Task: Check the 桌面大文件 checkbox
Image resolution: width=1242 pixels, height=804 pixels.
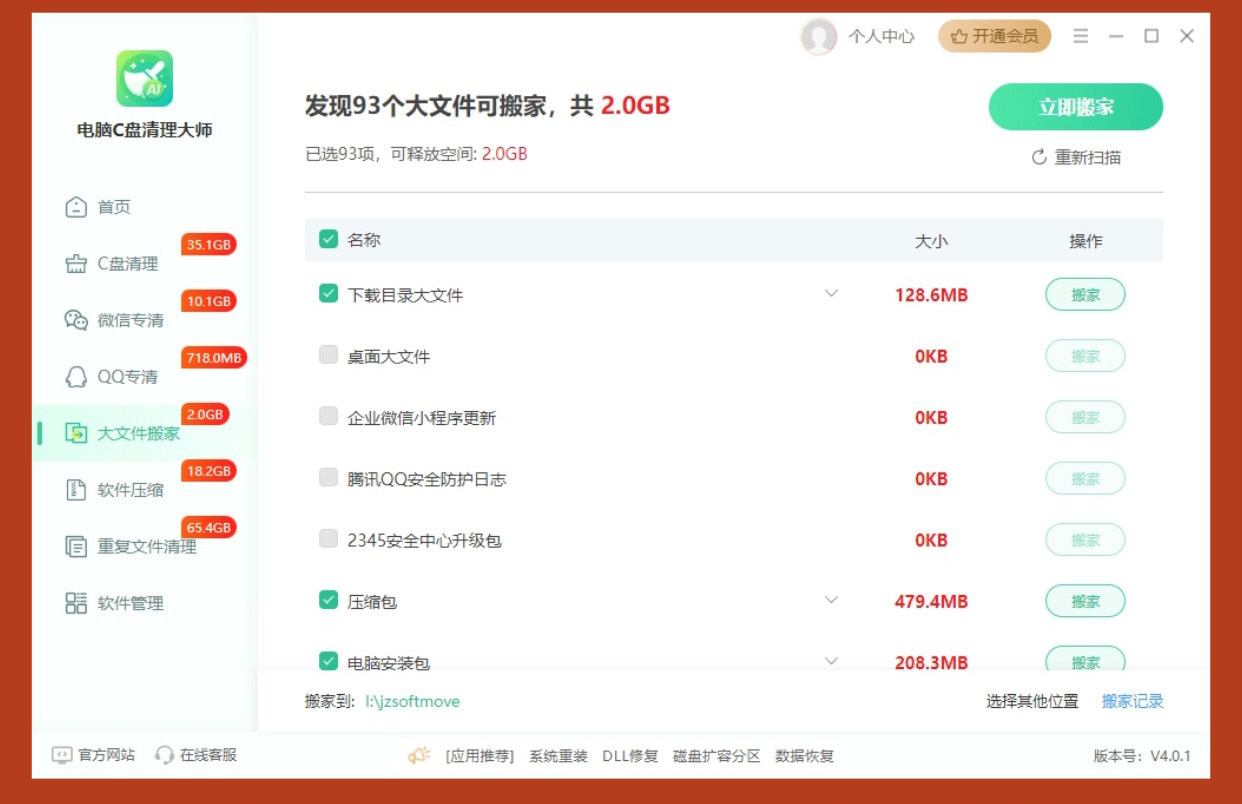Action: click(x=328, y=355)
